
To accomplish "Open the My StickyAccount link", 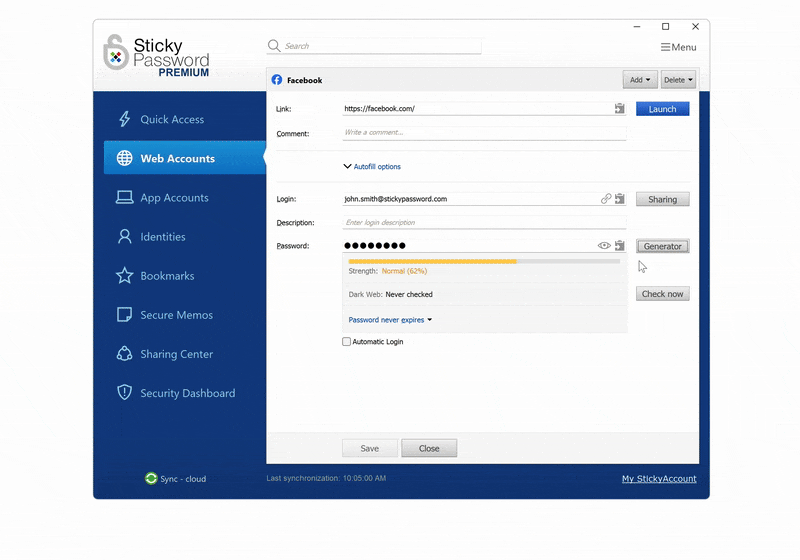I will coord(659,479).
